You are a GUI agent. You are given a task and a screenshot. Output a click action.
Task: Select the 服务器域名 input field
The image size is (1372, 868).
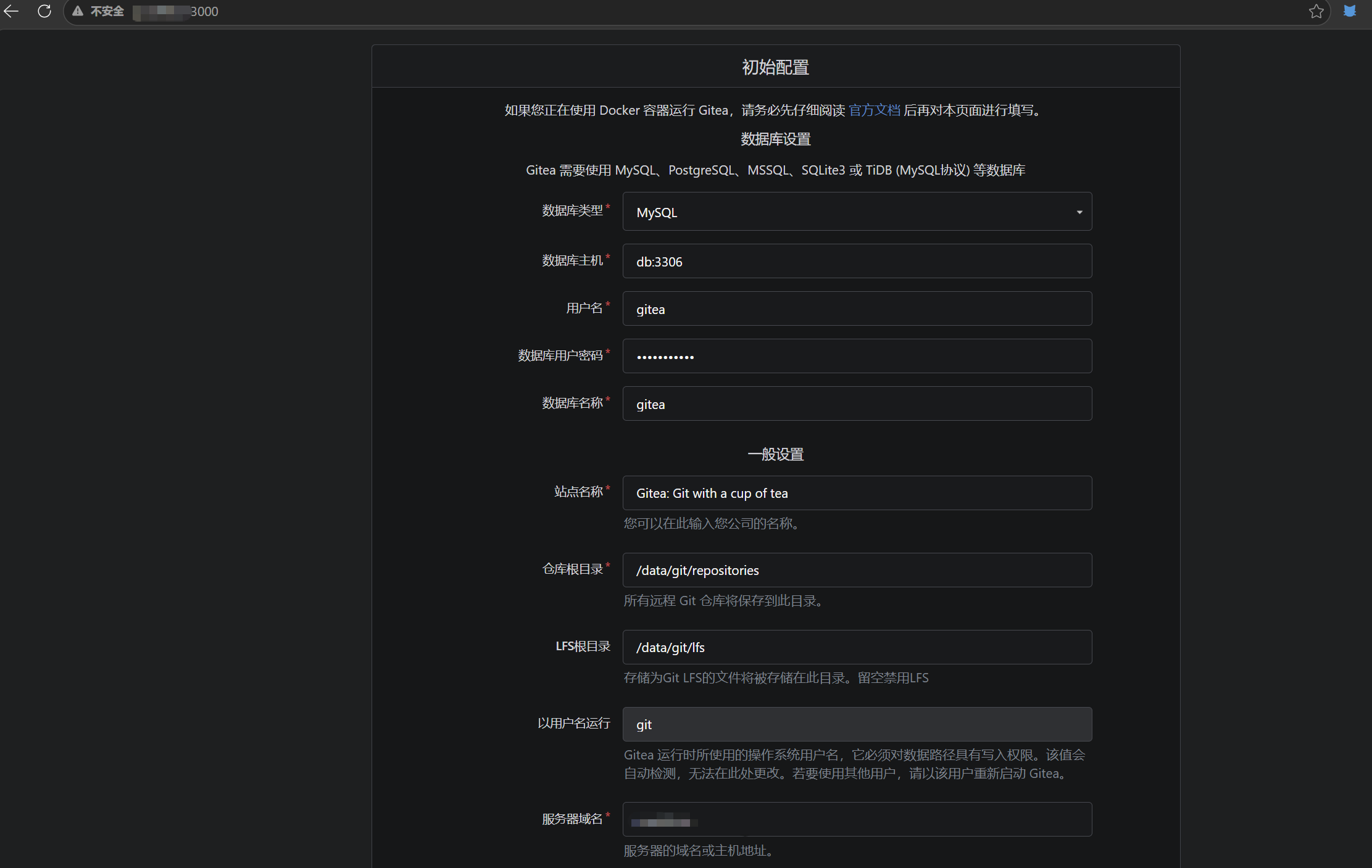(x=857, y=819)
